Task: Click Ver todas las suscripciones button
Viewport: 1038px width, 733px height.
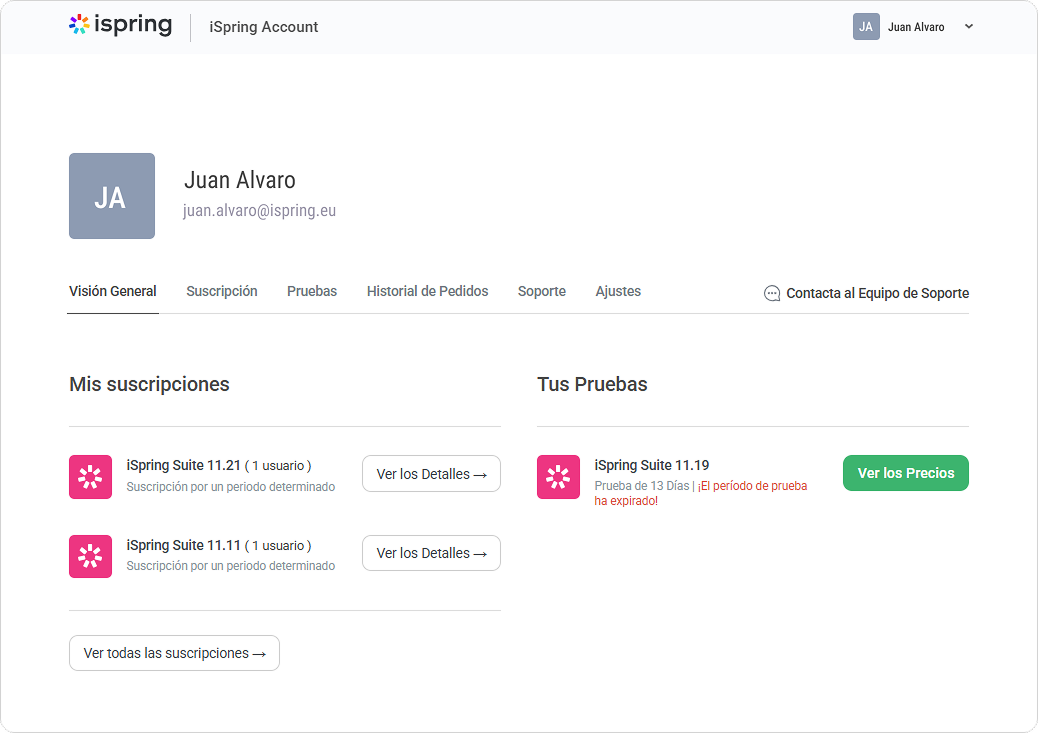Action: 174,653
